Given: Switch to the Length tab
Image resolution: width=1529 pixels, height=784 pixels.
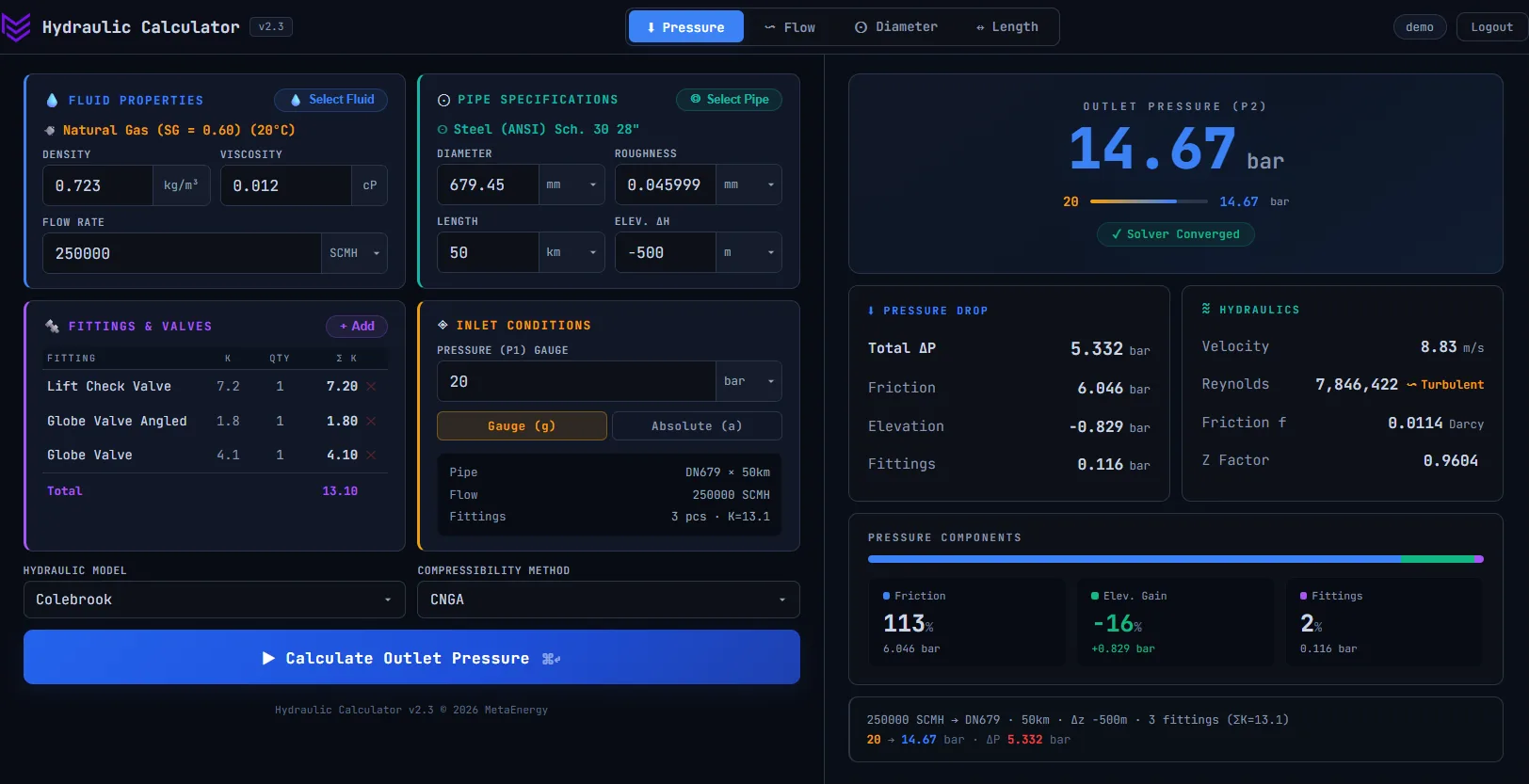Looking at the screenshot, I should 1007,27.
